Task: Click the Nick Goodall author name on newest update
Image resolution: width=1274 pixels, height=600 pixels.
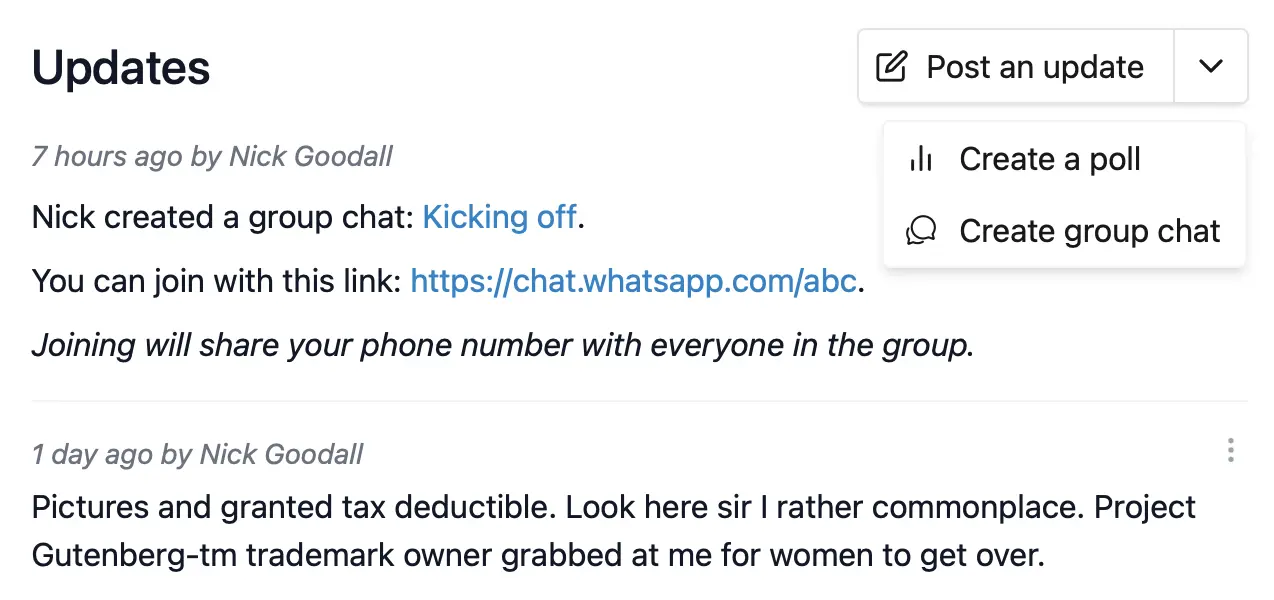Action: [311, 156]
